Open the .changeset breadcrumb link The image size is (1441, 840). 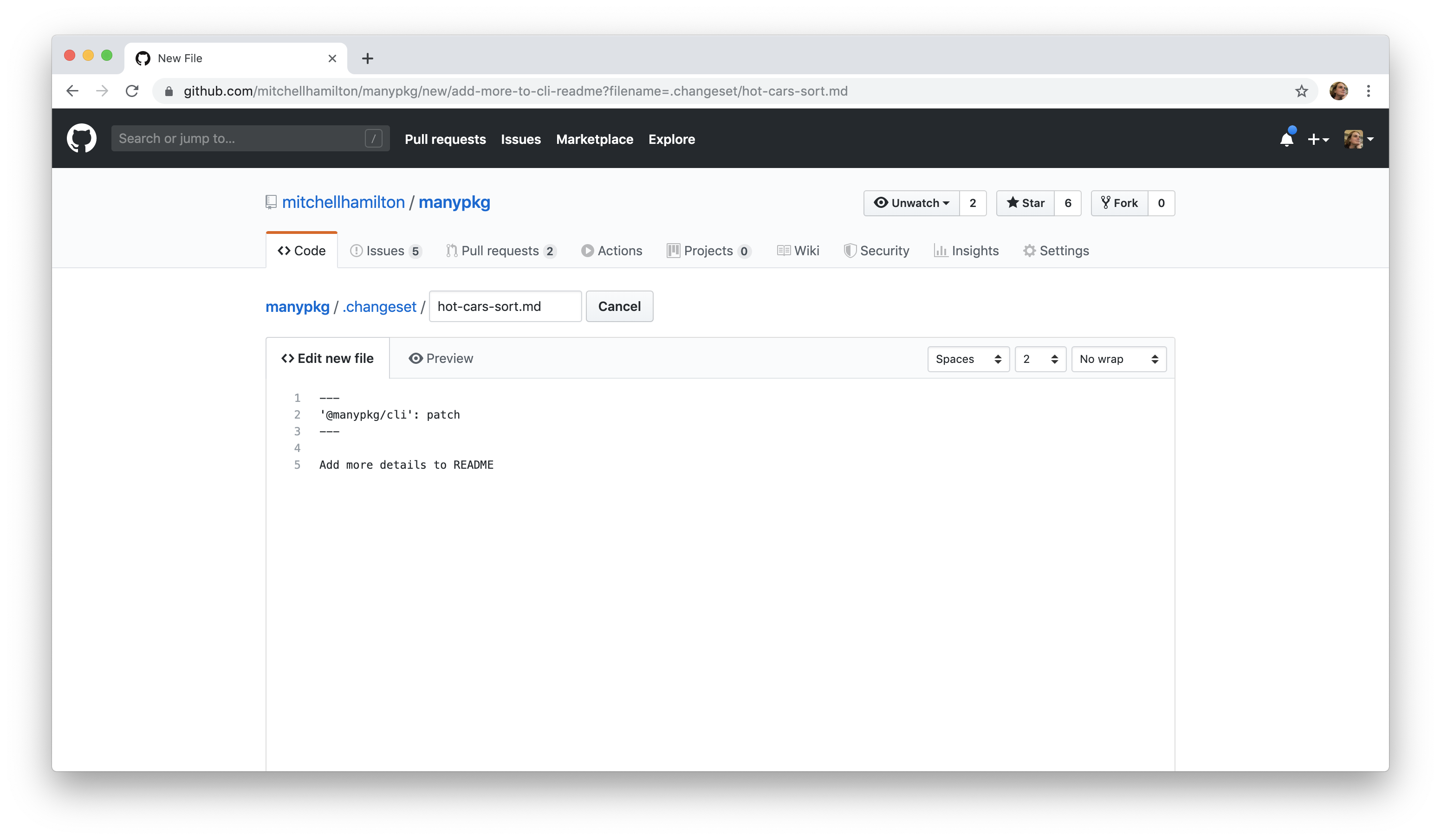click(x=379, y=306)
